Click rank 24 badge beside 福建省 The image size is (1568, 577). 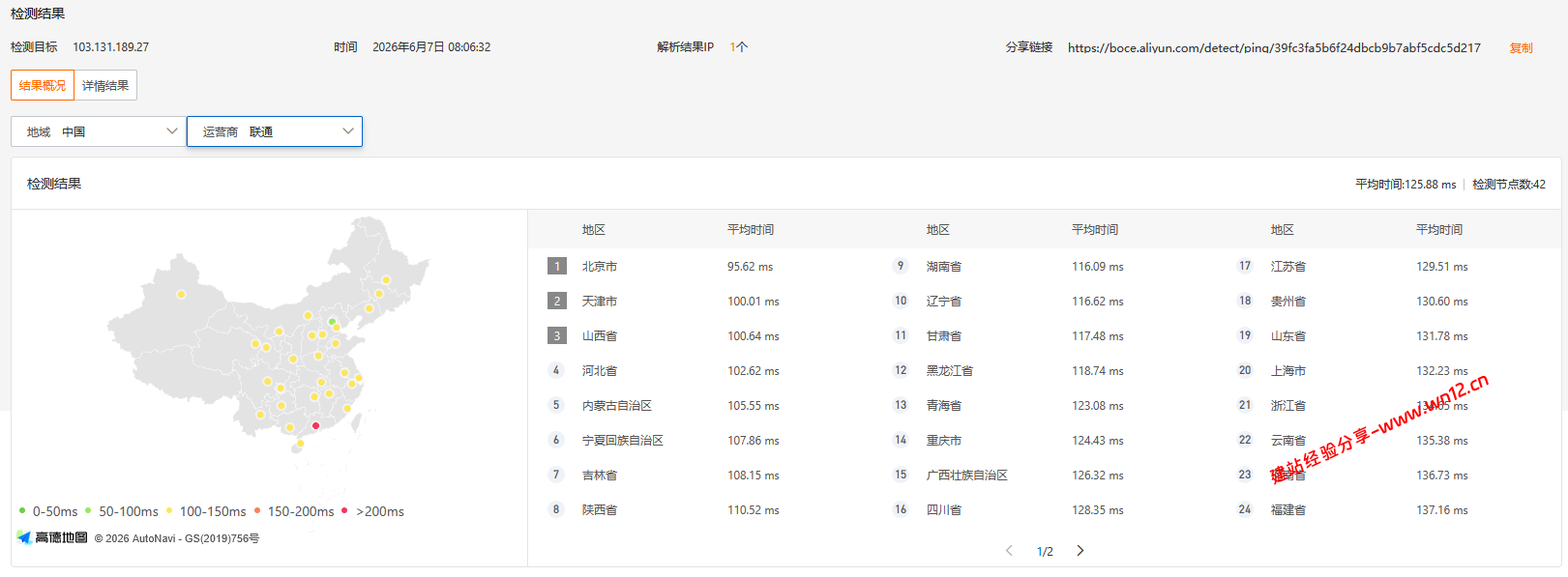pyautogui.click(x=1245, y=509)
